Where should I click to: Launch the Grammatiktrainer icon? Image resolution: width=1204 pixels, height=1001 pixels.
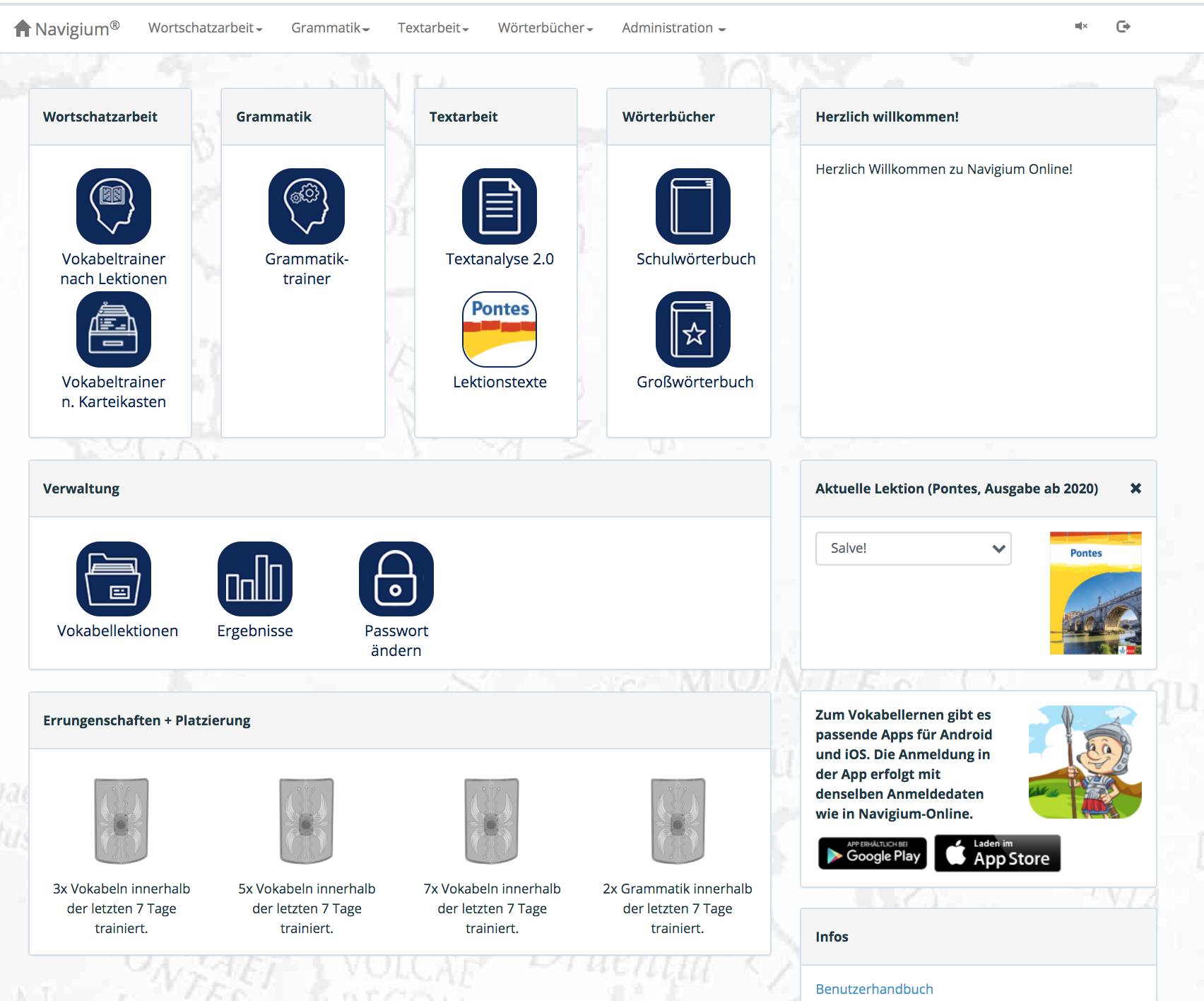pyautogui.click(x=306, y=206)
